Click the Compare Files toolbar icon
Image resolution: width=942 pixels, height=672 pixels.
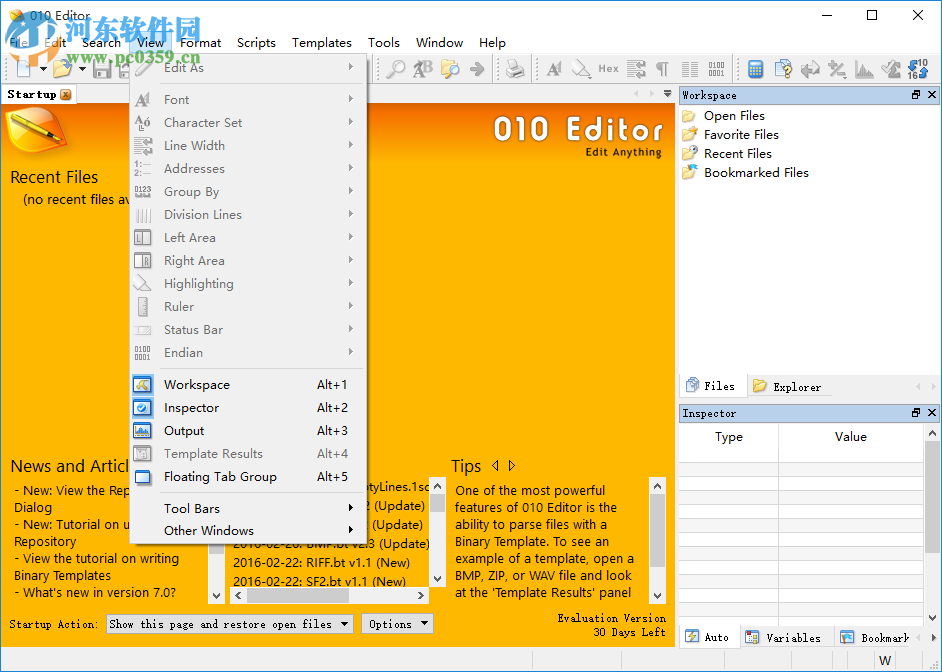[810, 69]
